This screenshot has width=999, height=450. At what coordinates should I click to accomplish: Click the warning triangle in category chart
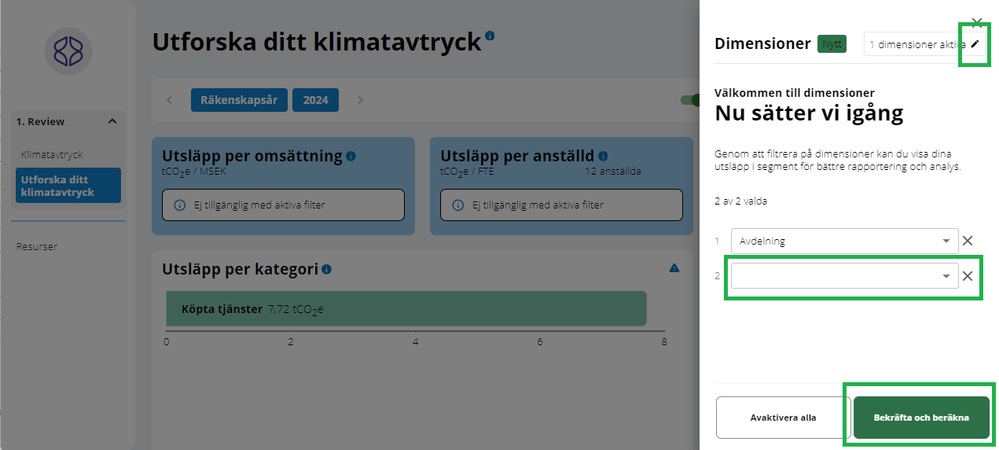(674, 268)
